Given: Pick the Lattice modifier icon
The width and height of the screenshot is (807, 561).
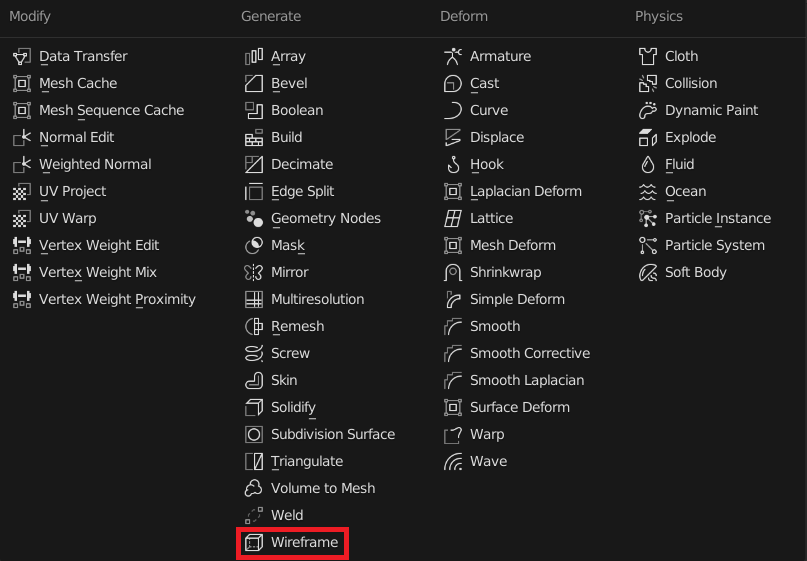Looking at the screenshot, I should pyautogui.click(x=453, y=218).
